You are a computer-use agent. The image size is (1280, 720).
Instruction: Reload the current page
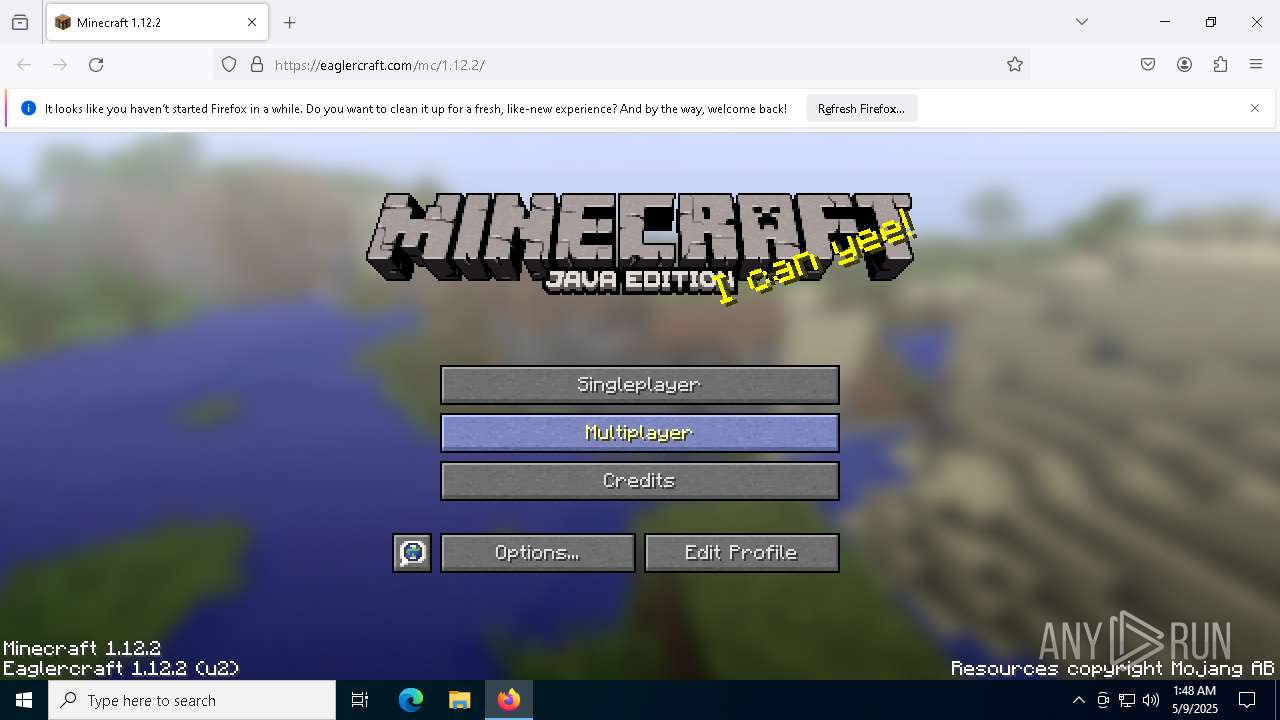(x=96, y=65)
